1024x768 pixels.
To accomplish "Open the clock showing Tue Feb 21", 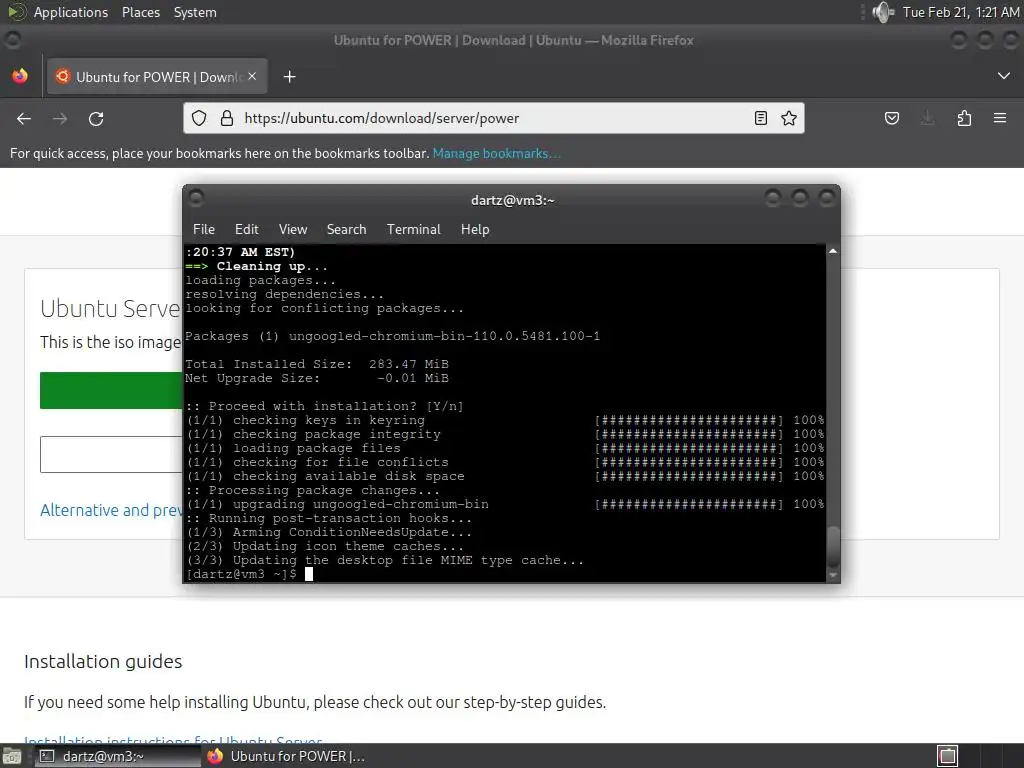I will 961,12.
